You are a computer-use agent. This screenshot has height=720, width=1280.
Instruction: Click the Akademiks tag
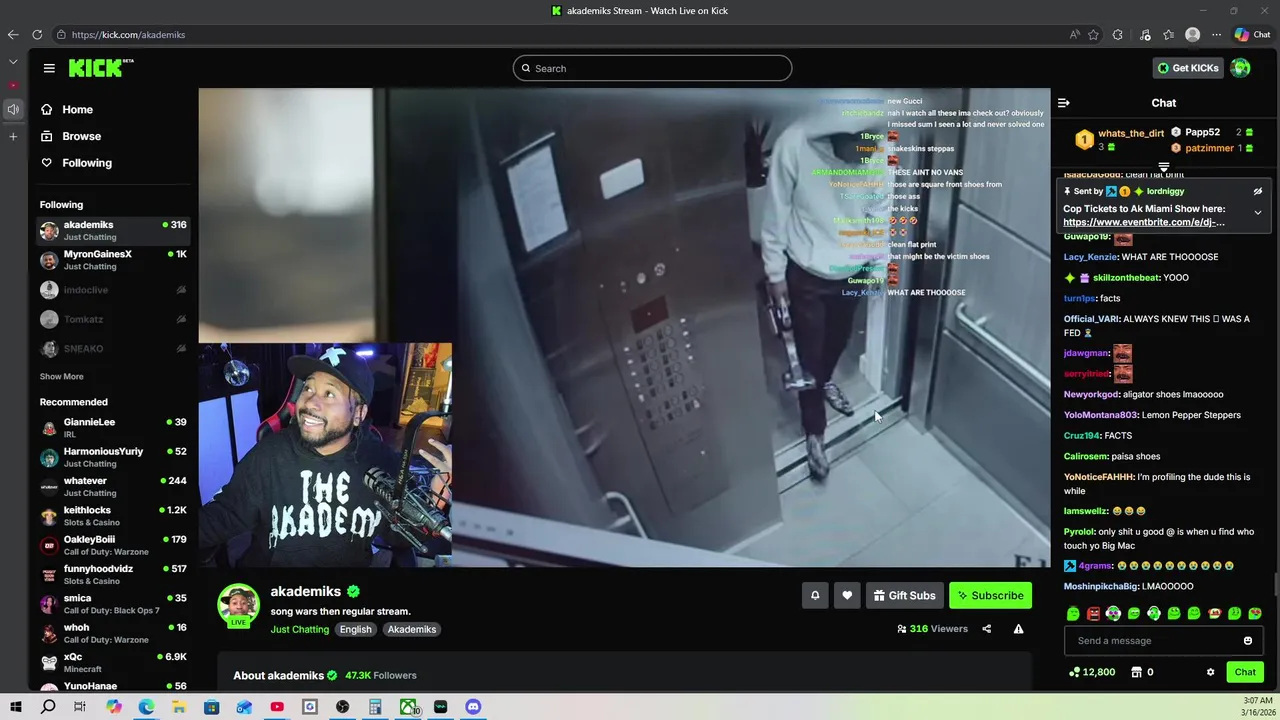(x=412, y=629)
